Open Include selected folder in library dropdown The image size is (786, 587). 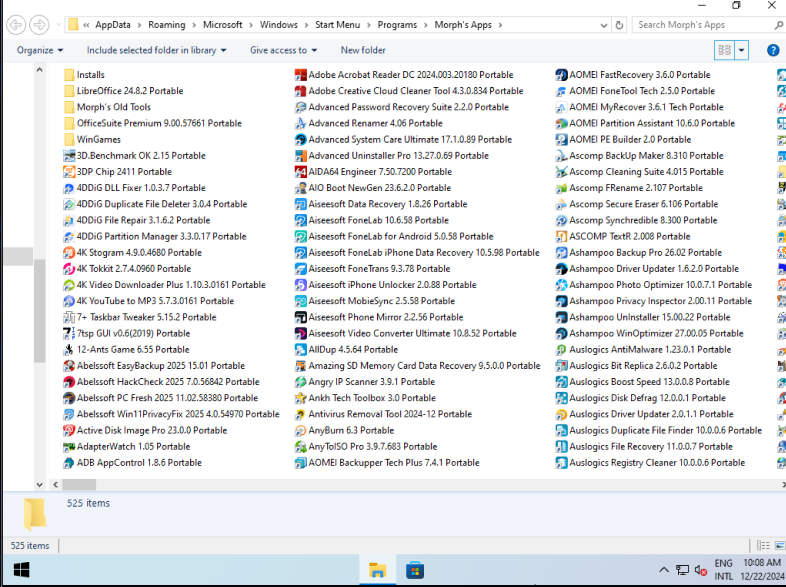(x=156, y=50)
